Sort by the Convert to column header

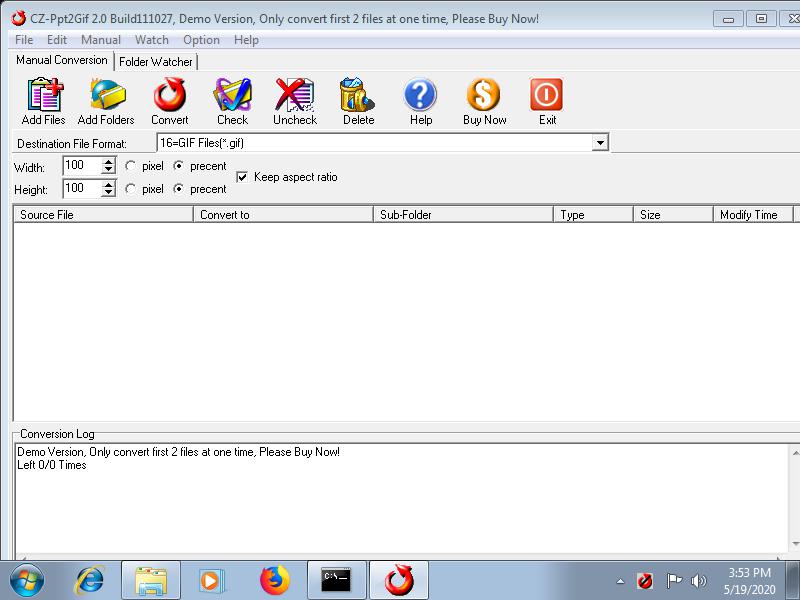pyautogui.click(x=284, y=215)
